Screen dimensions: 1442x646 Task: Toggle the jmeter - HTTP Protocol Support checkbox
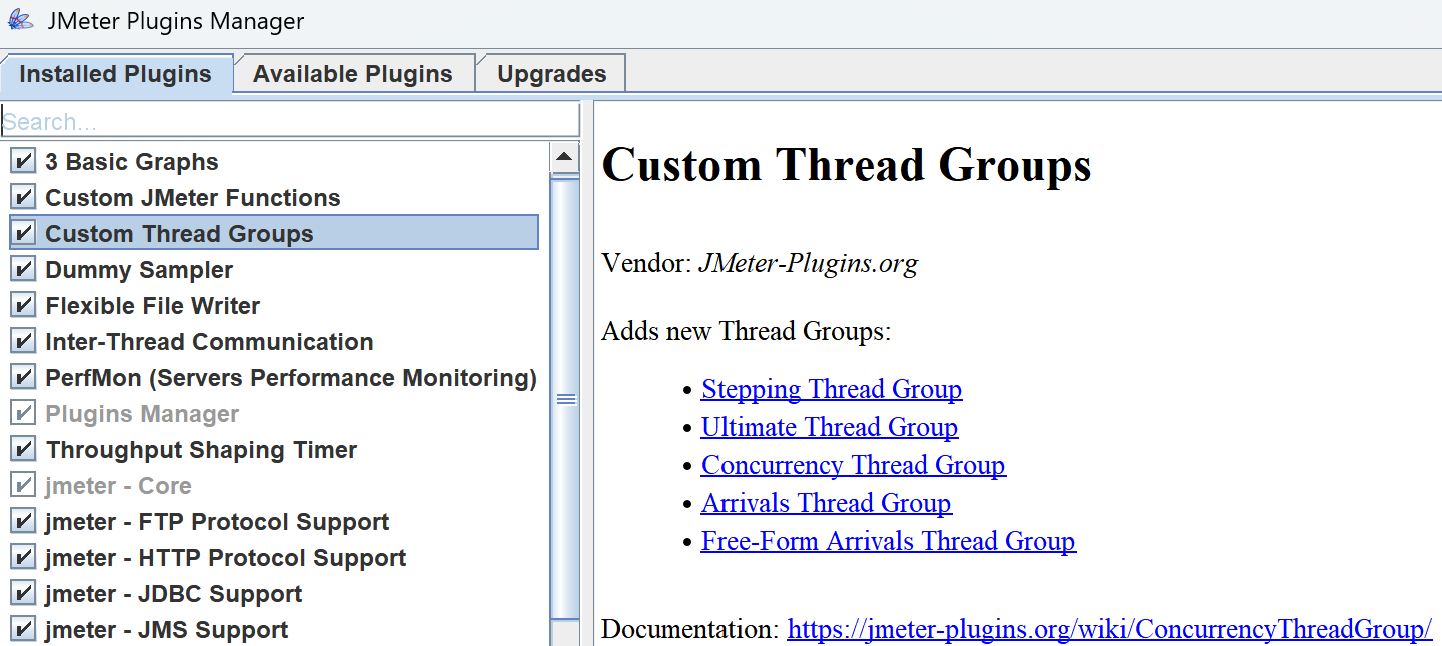23,558
